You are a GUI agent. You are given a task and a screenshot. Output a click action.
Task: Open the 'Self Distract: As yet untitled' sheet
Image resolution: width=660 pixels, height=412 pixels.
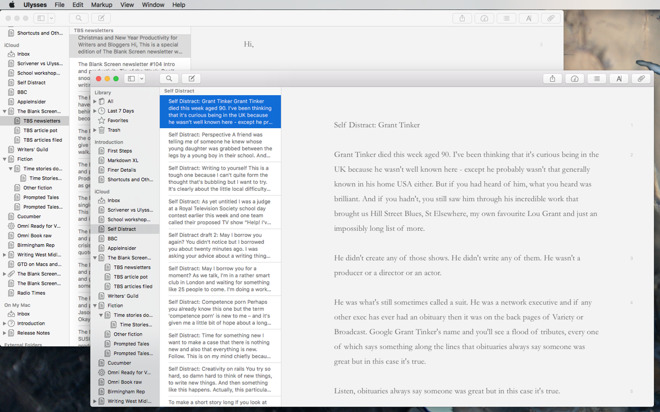coord(220,212)
